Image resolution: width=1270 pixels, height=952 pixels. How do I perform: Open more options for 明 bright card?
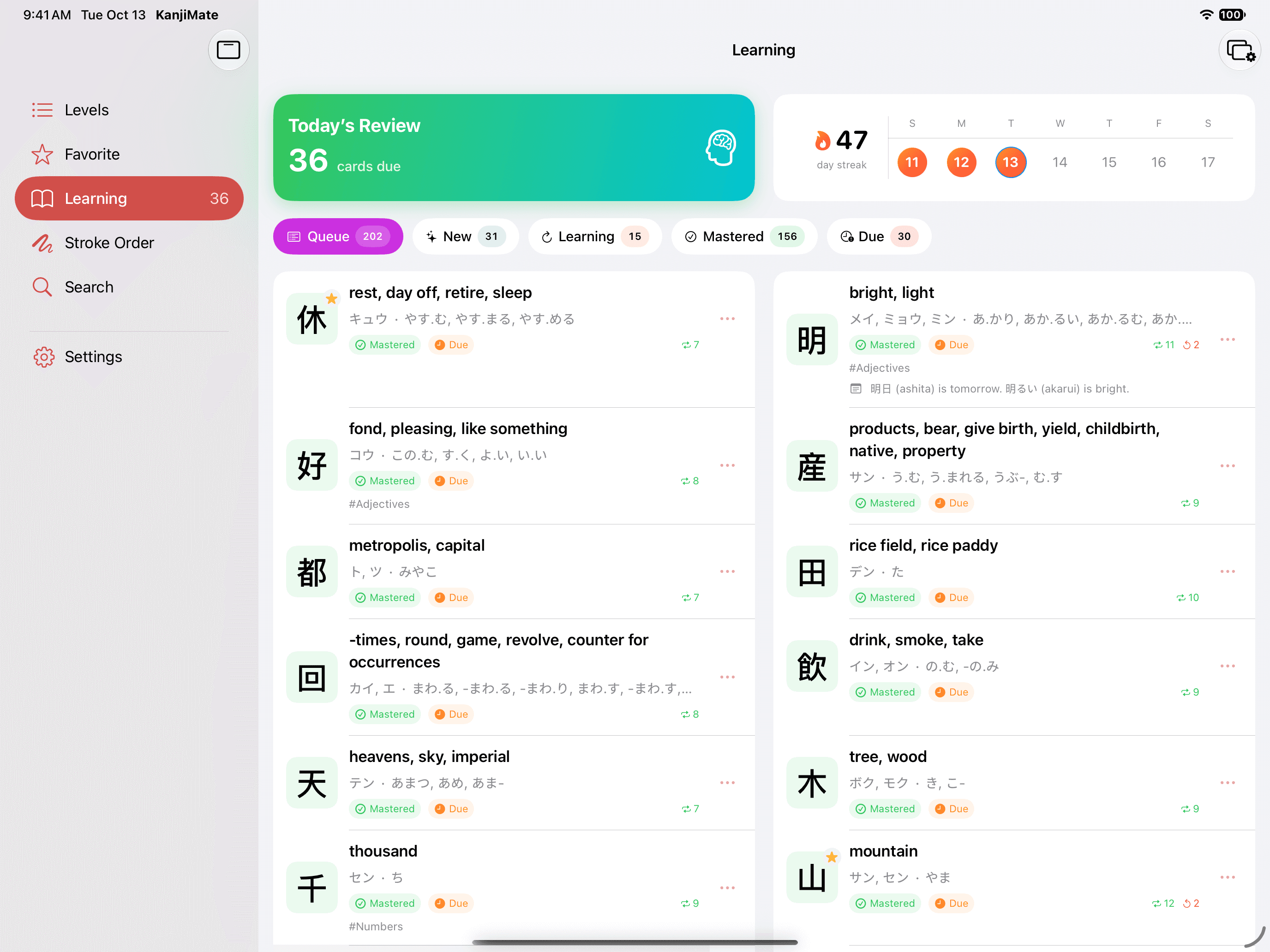[1228, 340]
